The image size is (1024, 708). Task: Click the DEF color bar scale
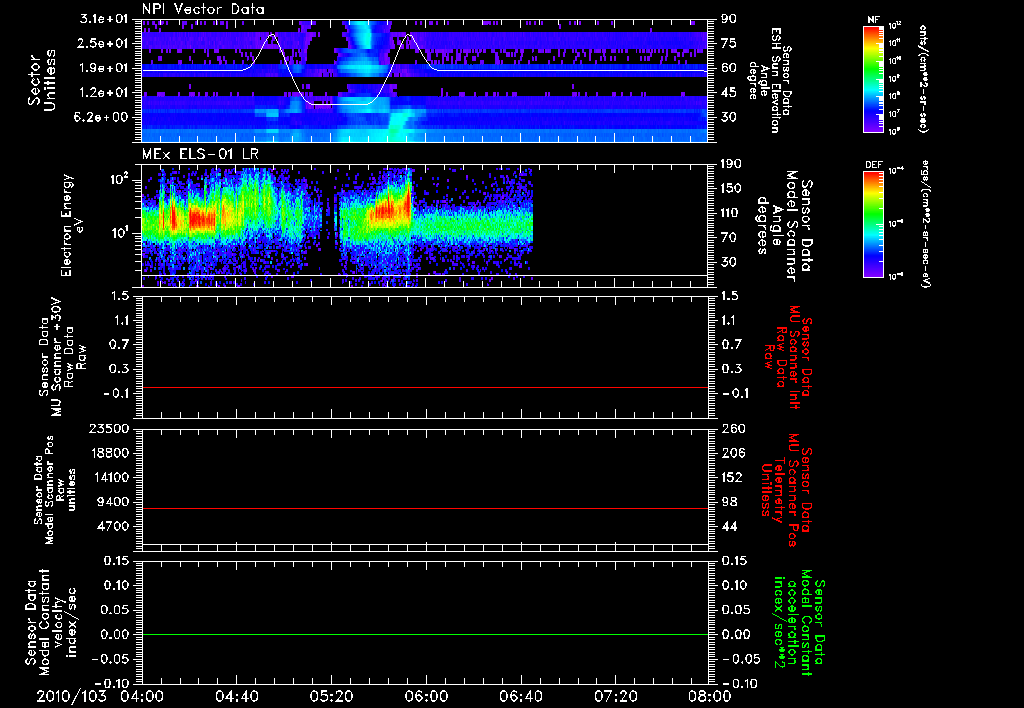[874, 224]
